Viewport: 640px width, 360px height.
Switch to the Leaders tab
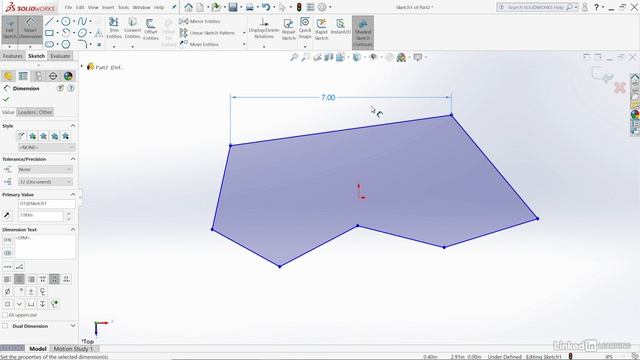pos(27,112)
